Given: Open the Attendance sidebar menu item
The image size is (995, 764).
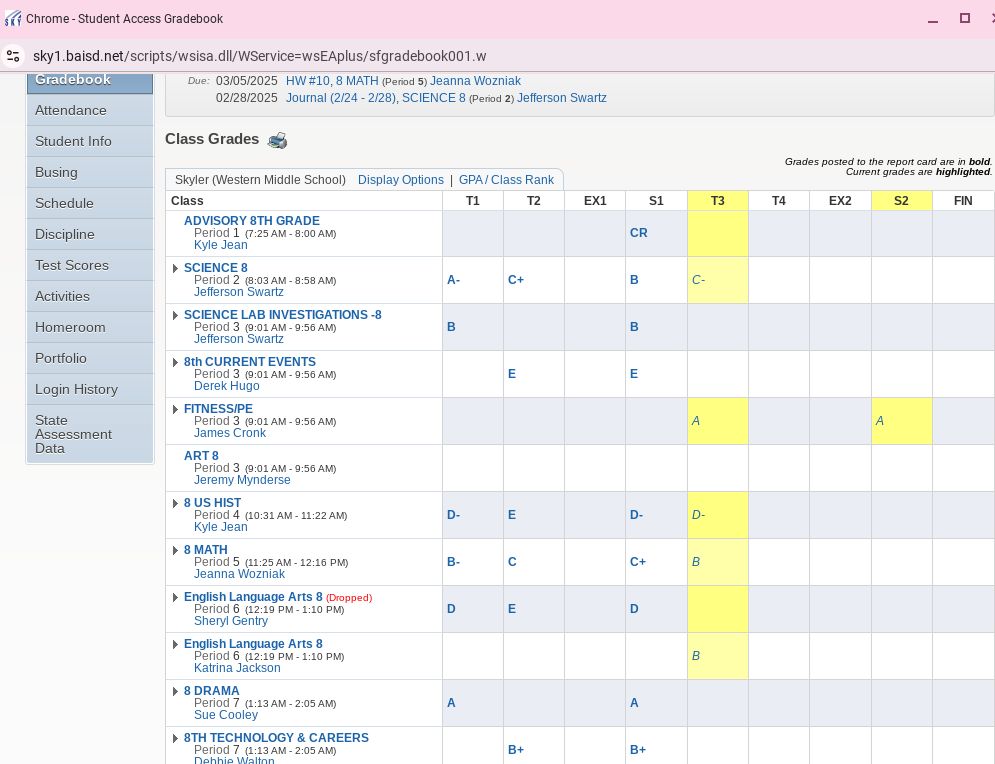Looking at the screenshot, I should tap(71, 110).
